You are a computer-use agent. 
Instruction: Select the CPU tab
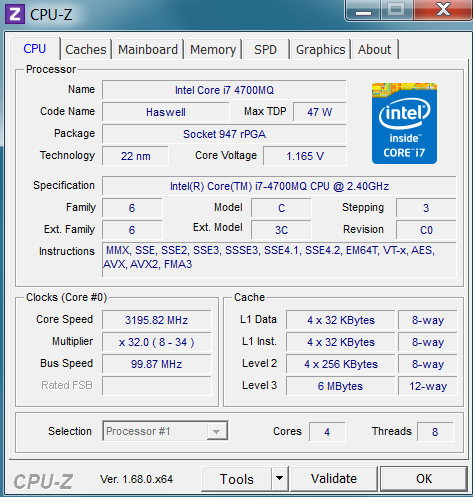pyautogui.click(x=35, y=49)
